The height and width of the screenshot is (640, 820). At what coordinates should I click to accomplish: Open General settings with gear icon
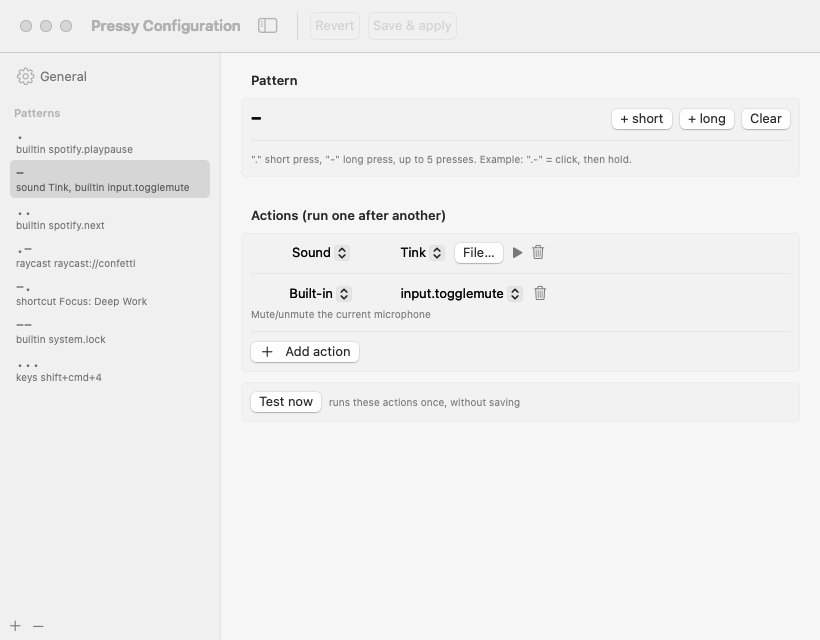click(x=52, y=76)
